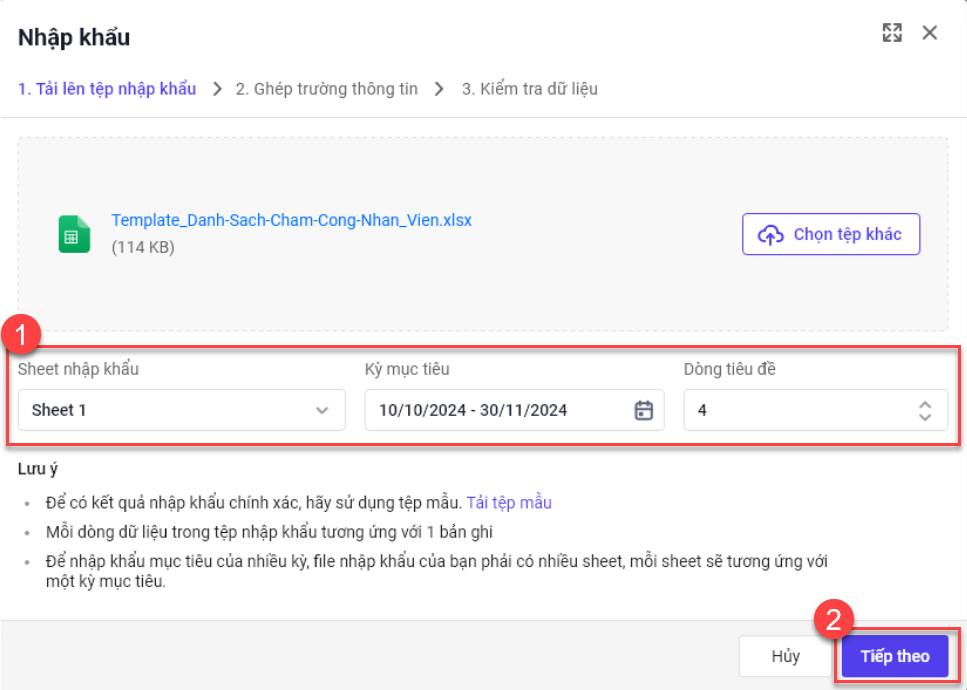Click the Lưu ý heading
The image size is (967, 690).
click(x=38, y=469)
